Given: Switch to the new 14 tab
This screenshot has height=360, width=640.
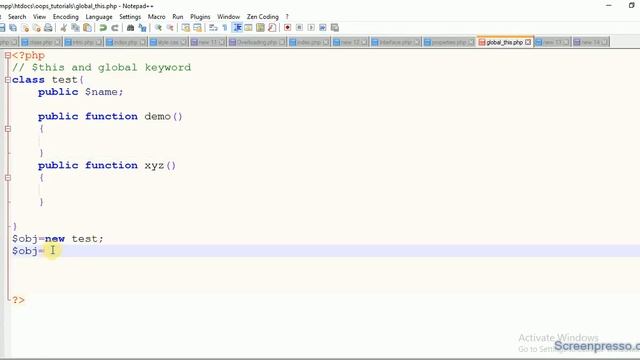Looking at the screenshot, I should 591,42.
